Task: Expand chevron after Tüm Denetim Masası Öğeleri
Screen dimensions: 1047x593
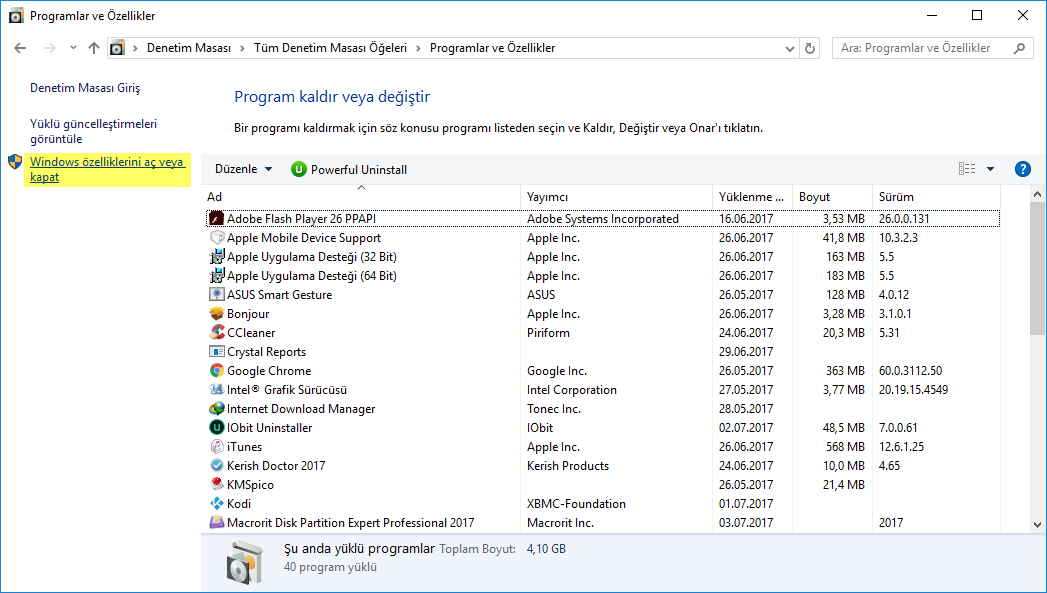Action: coord(418,48)
